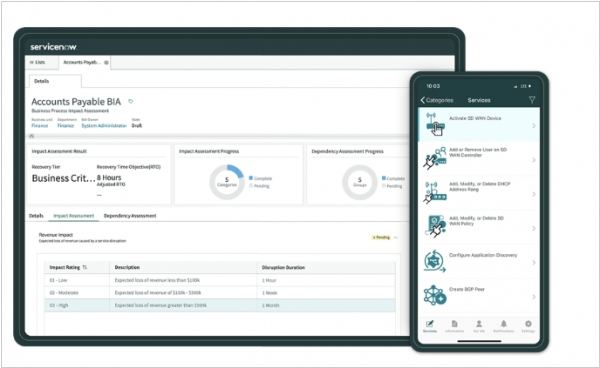Screen dimensions: 600x368
Task: Click the System Administrator link
Action: (x=104, y=125)
